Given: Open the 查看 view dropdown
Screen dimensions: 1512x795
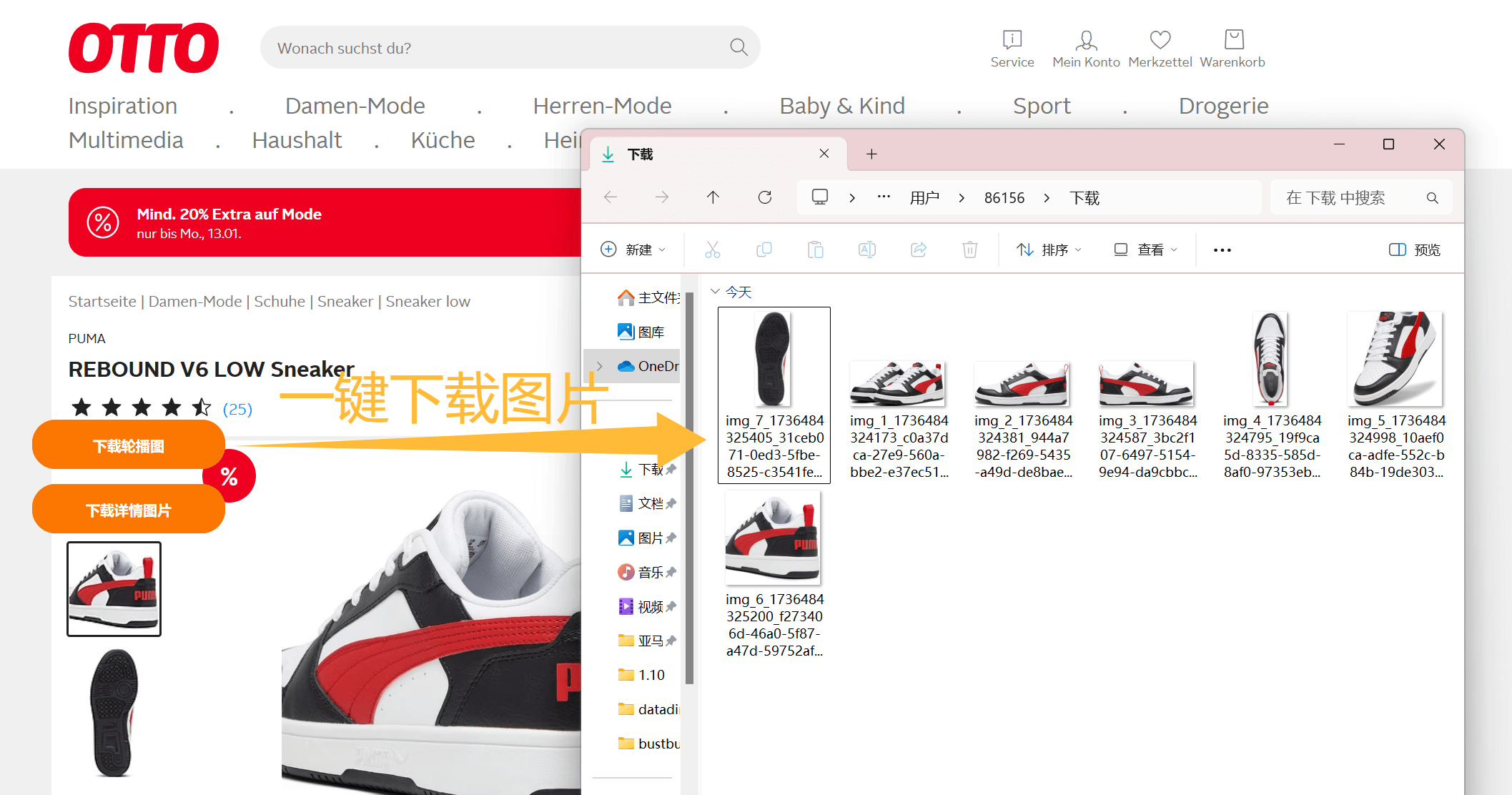Looking at the screenshot, I should point(1145,250).
